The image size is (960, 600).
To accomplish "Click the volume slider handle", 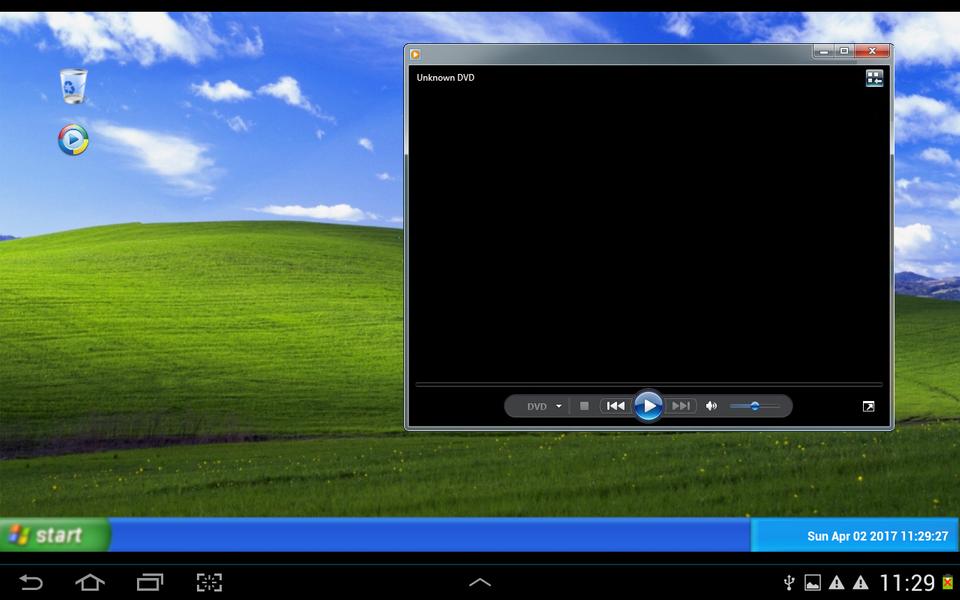I will [x=755, y=406].
